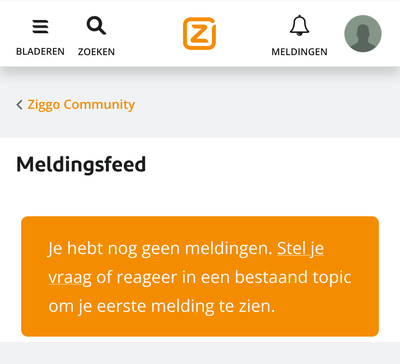This screenshot has height=364, width=400.
Task: Open the user profile avatar
Action: [363, 34]
